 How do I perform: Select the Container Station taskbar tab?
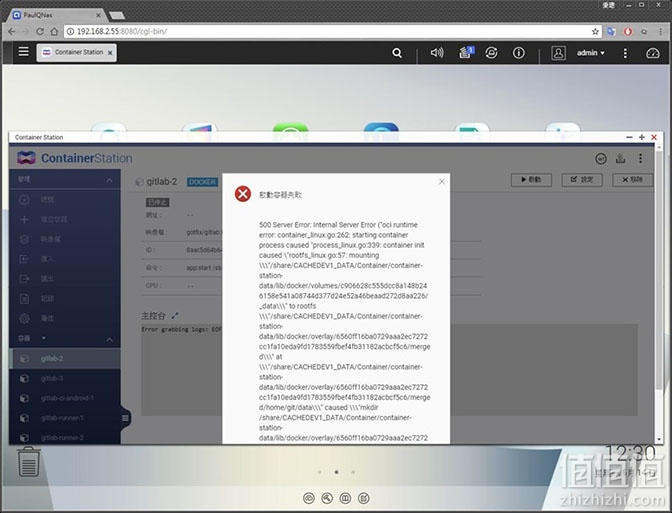coord(76,52)
